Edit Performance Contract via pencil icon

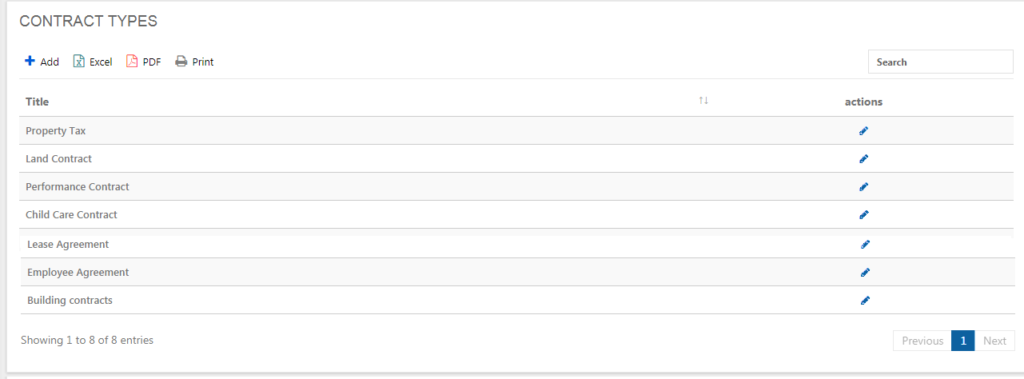863,187
